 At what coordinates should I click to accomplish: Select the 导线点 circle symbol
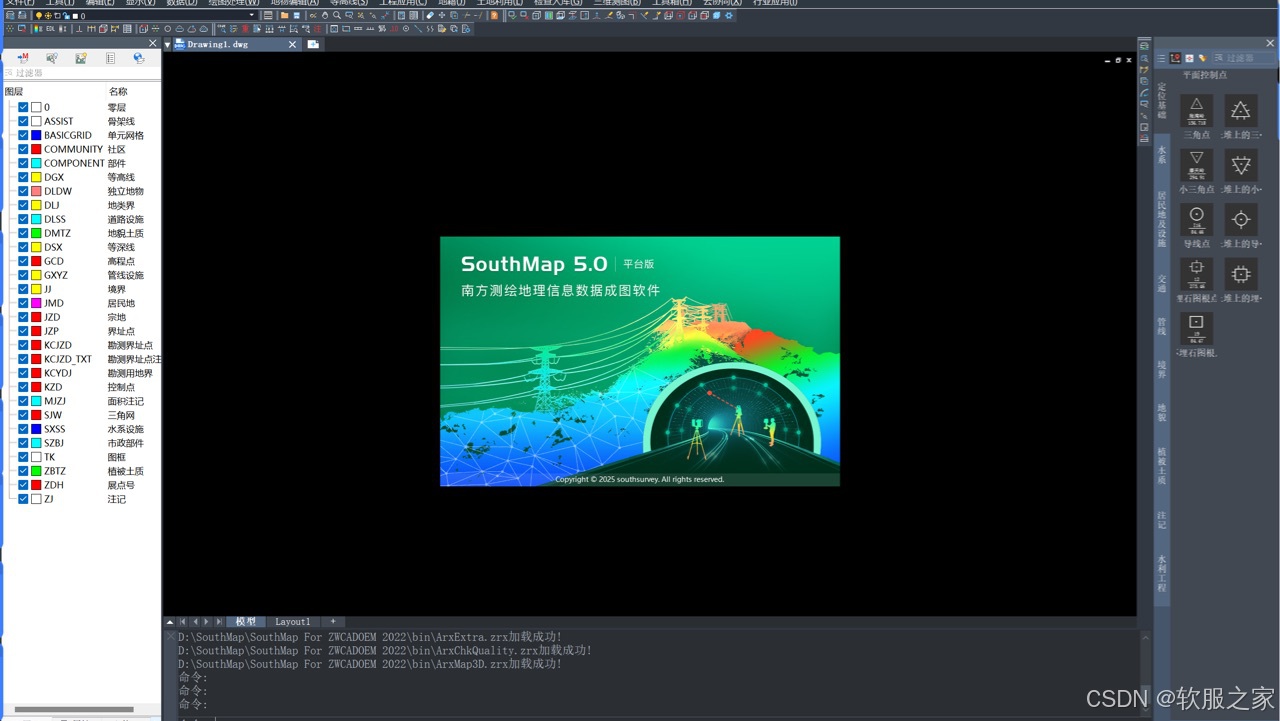pyautogui.click(x=1196, y=220)
